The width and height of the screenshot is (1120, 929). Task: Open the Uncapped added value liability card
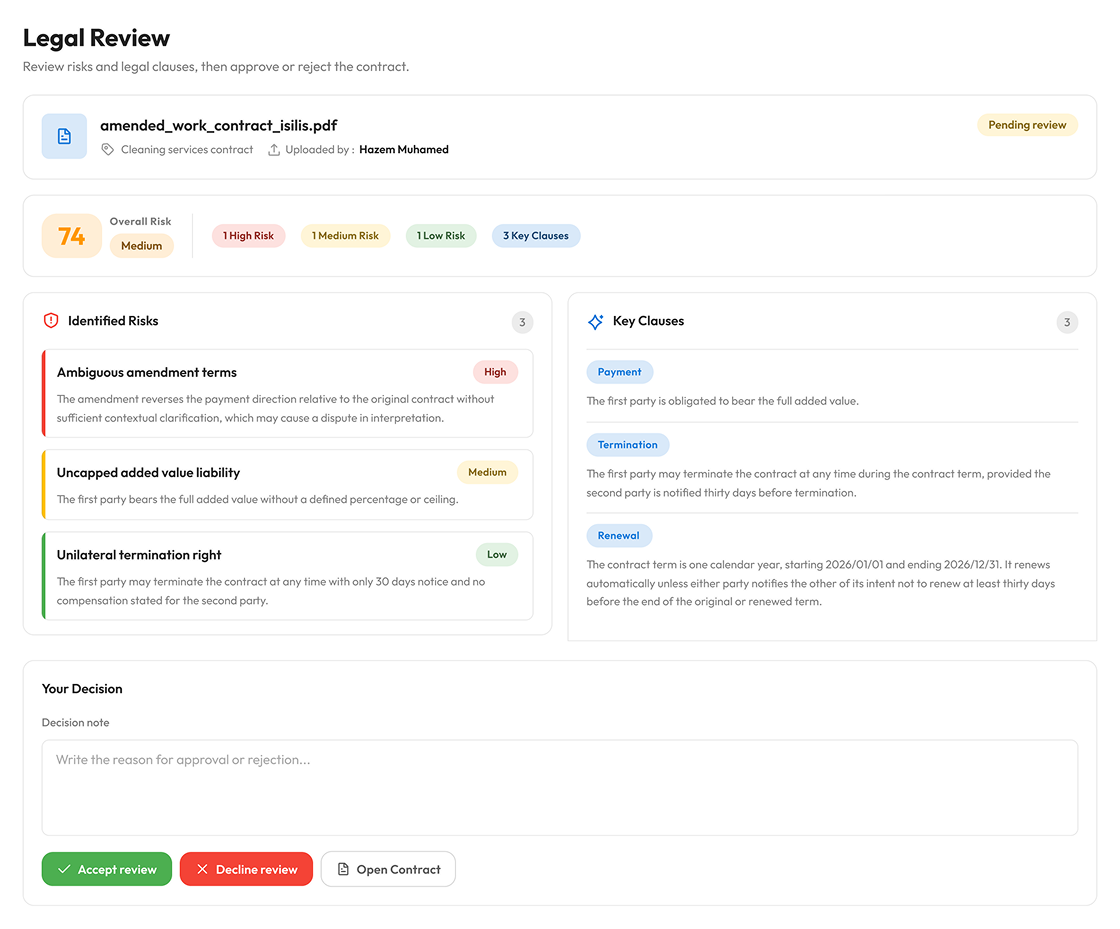point(287,485)
